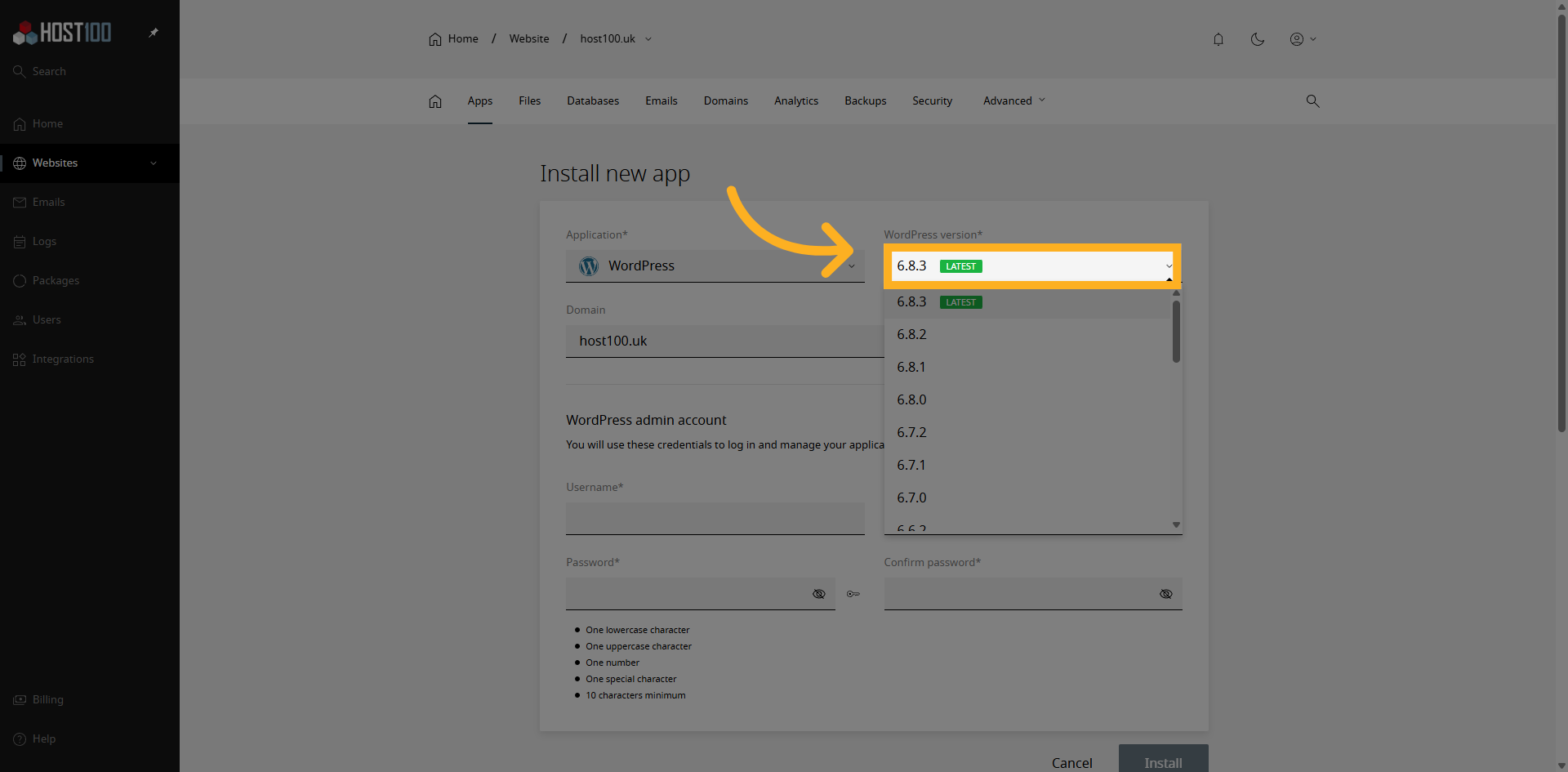Toggle Password visibility eye icon
The width and height of the screenshot is (1568, 772).
[819, 594]
